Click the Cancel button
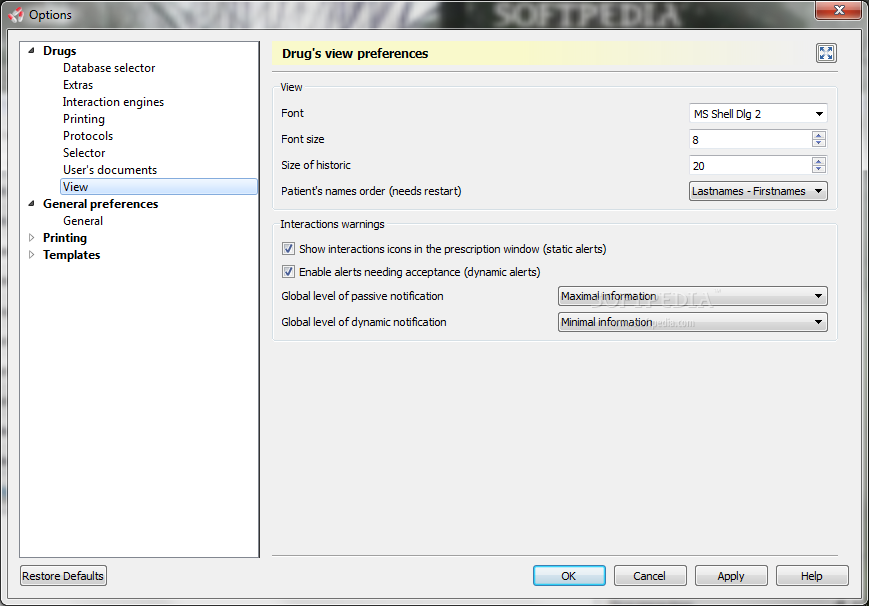Screen dimensions: 869x606 650,576
